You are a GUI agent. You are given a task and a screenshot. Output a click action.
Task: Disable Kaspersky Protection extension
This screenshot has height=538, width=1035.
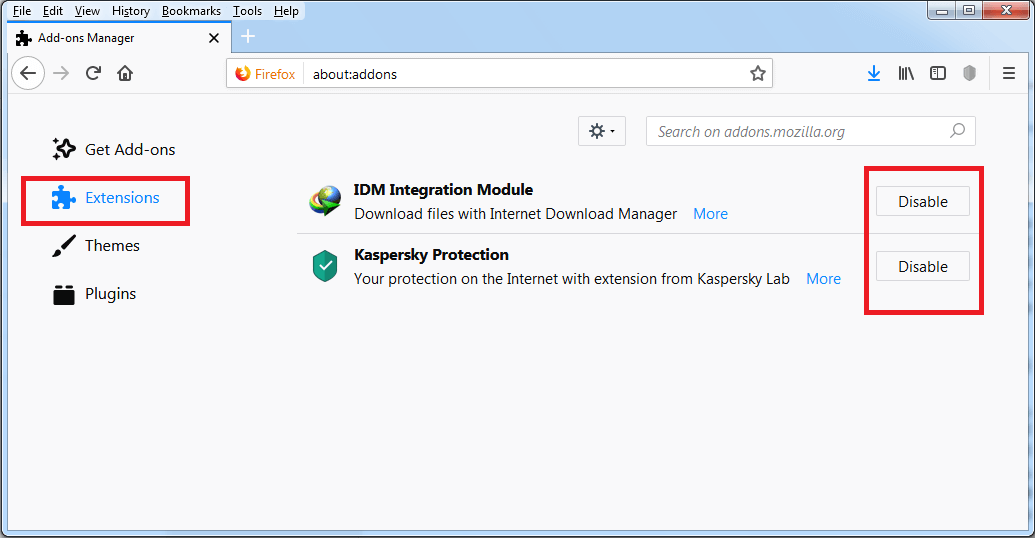tap(923, 266)
